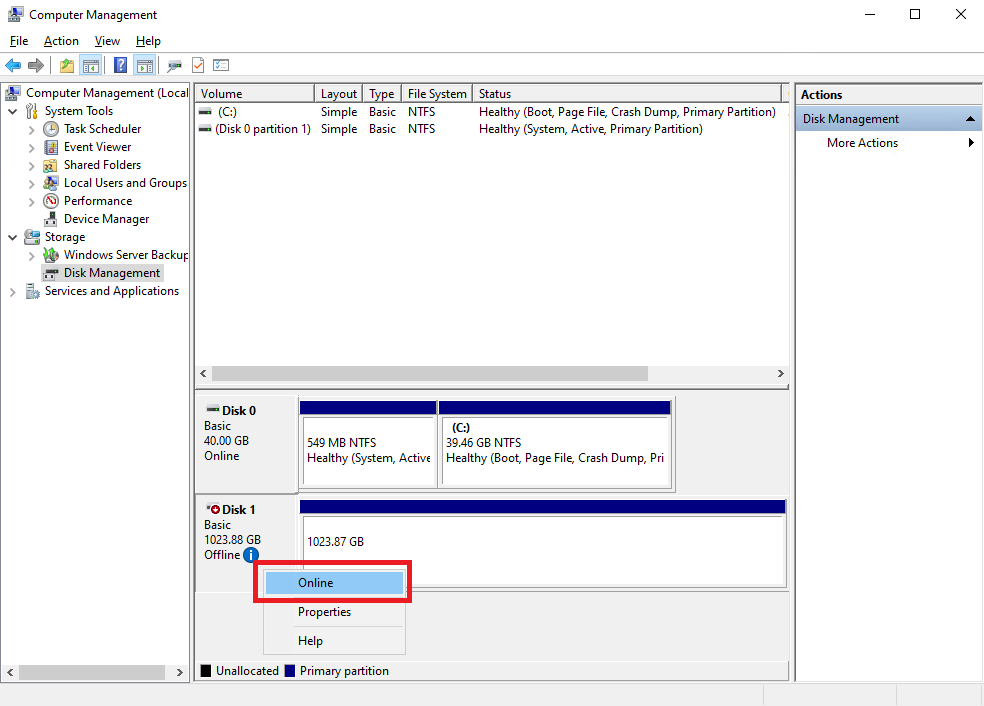The width and height of the screenshot is (984, 706).
Task: Open More Actions submenu arrow
Action: (x=971, y=143)
